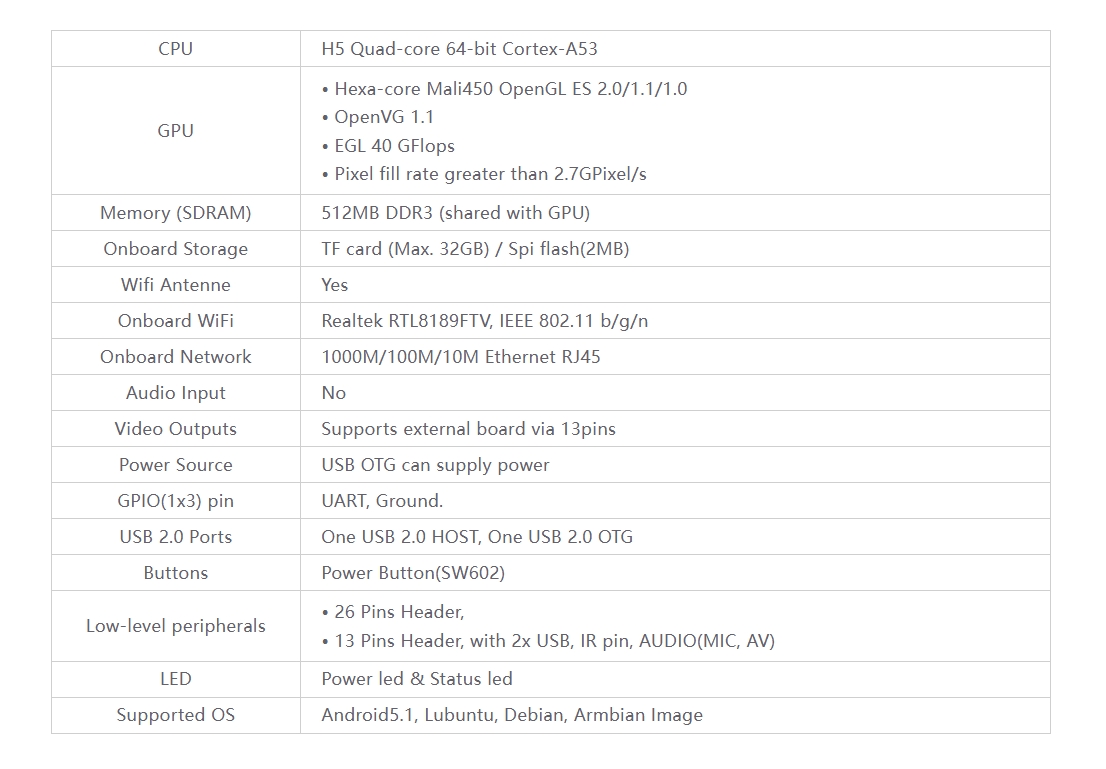This screenshot has width=1106, height=769.
Task: Click the Onboard Storage label
Action: (x=175, y=248)
